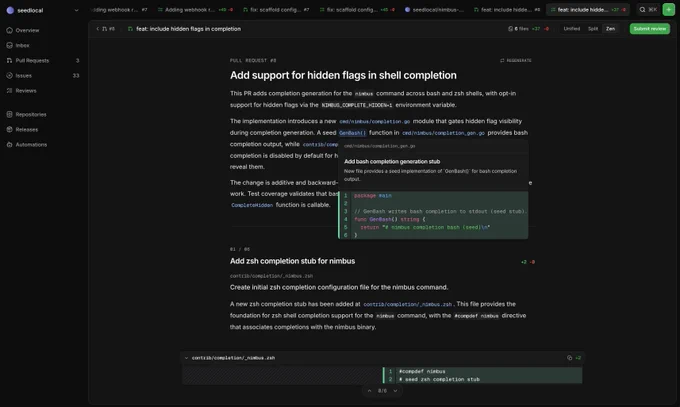Go back with the left chevron arrow

[98, 29]
